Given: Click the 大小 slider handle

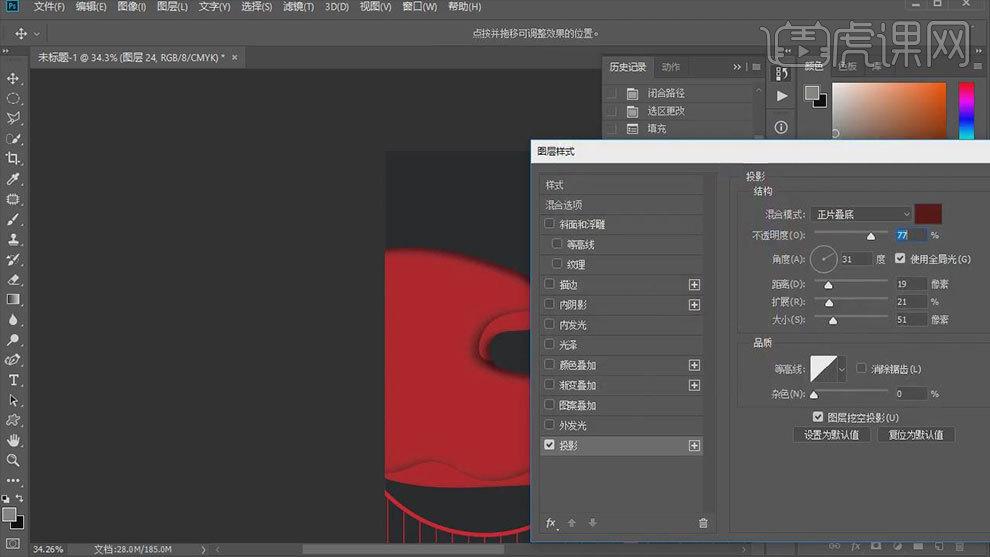Looking at the screenshot, I should tap(833, 321).
